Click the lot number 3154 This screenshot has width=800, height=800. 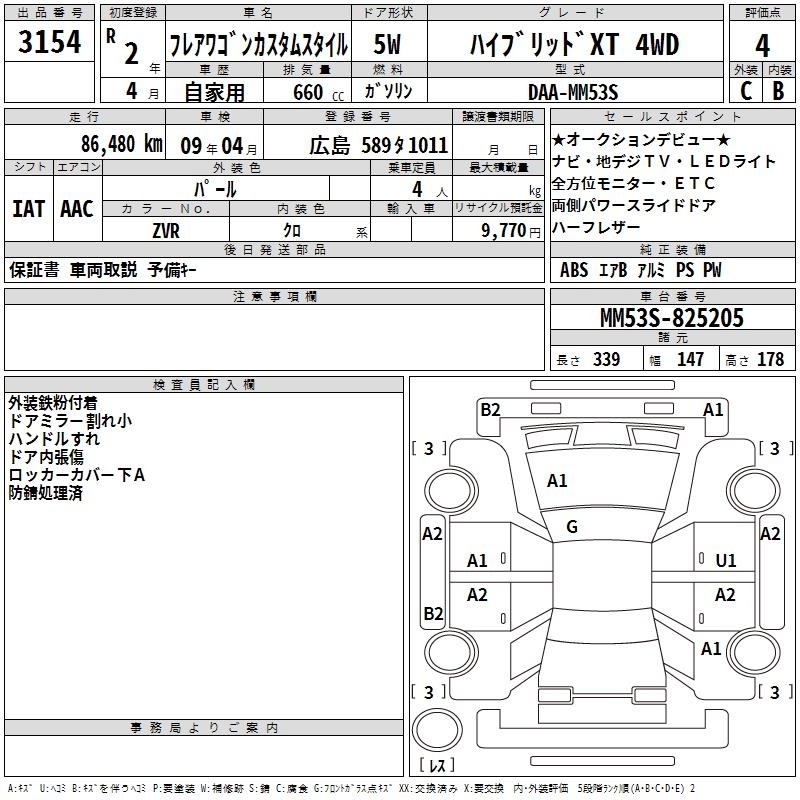coord(50,45)
